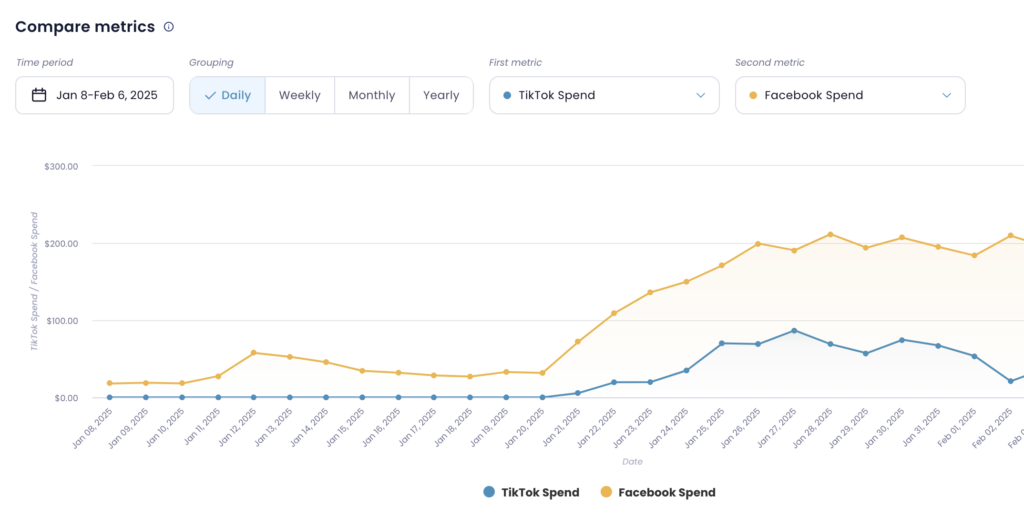
Task: Click the Compare metrics heading
Action: coord(85,27)
